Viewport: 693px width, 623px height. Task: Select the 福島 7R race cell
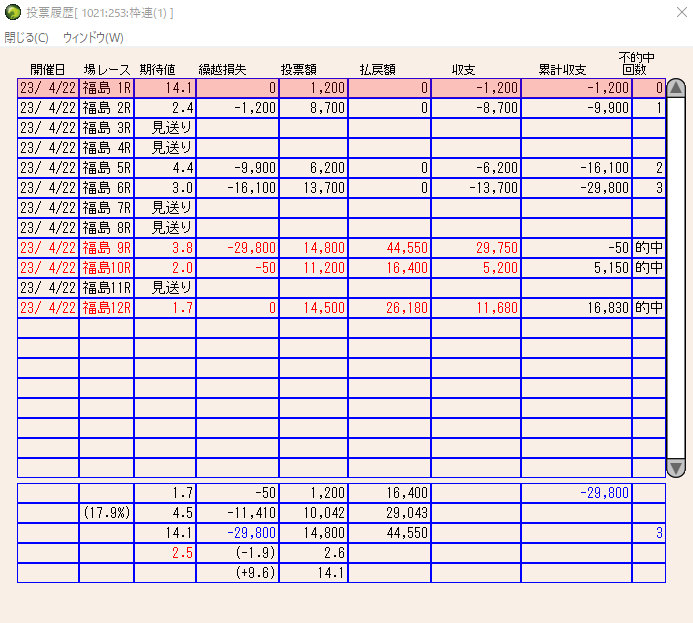tap(107, 208)
